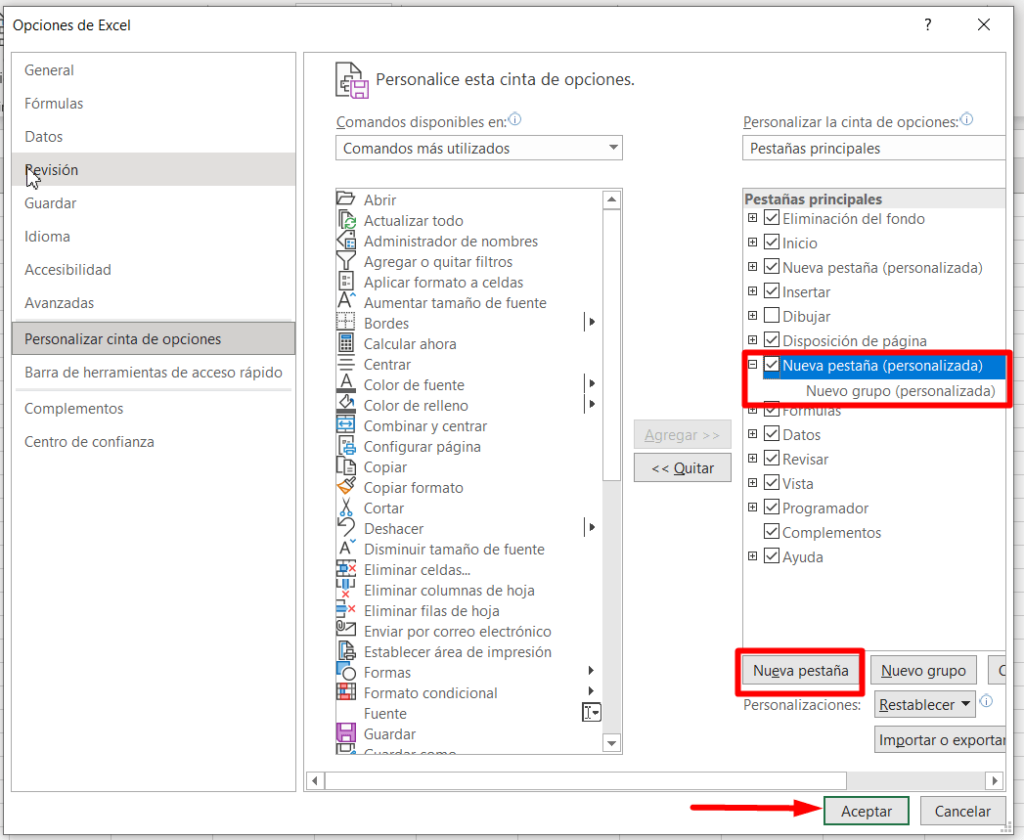
Task: Click the Aceptar button
Action: (x=866, y=811)
